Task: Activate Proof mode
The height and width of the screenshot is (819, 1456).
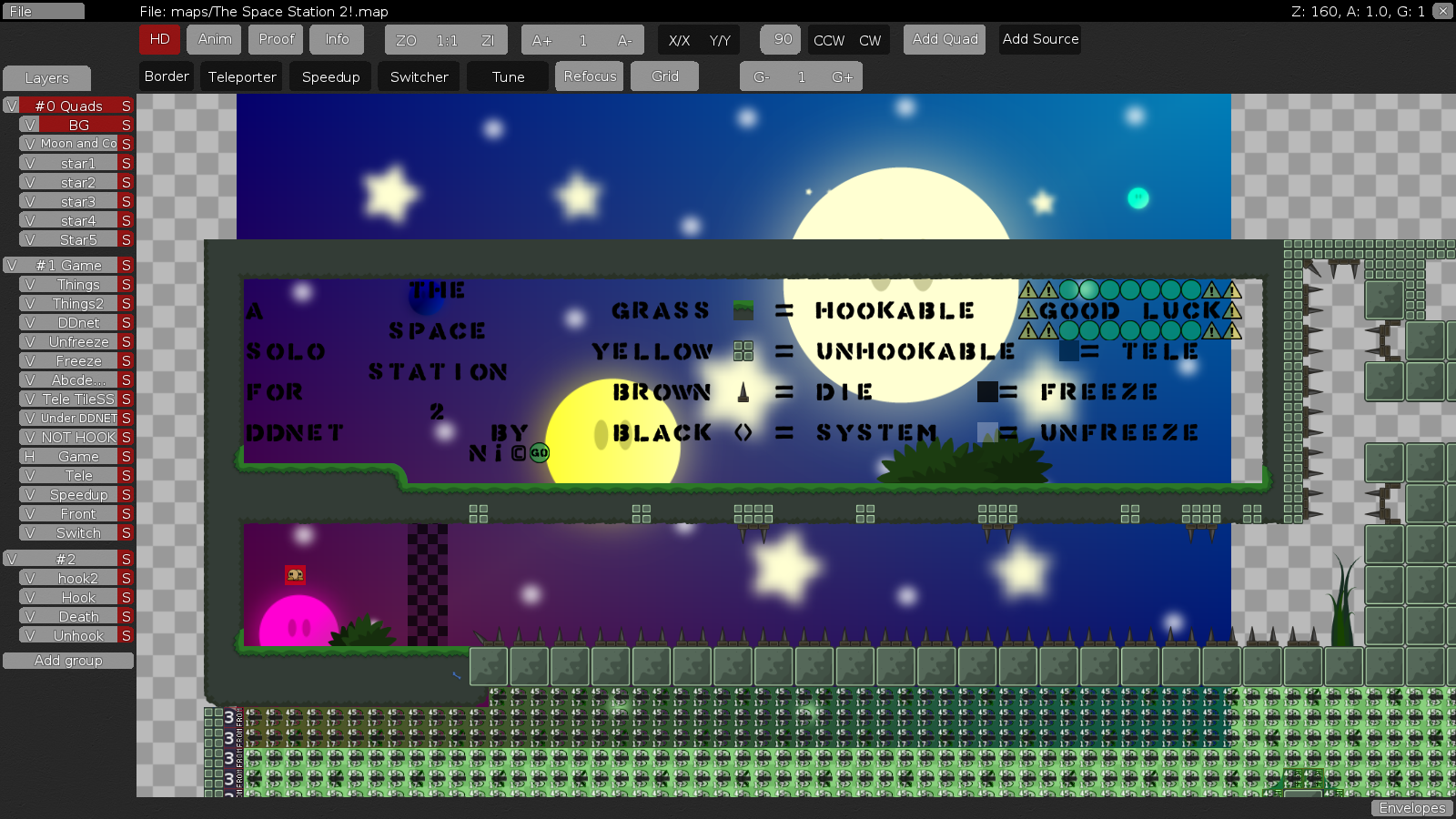Action: [x=275, y=39]
